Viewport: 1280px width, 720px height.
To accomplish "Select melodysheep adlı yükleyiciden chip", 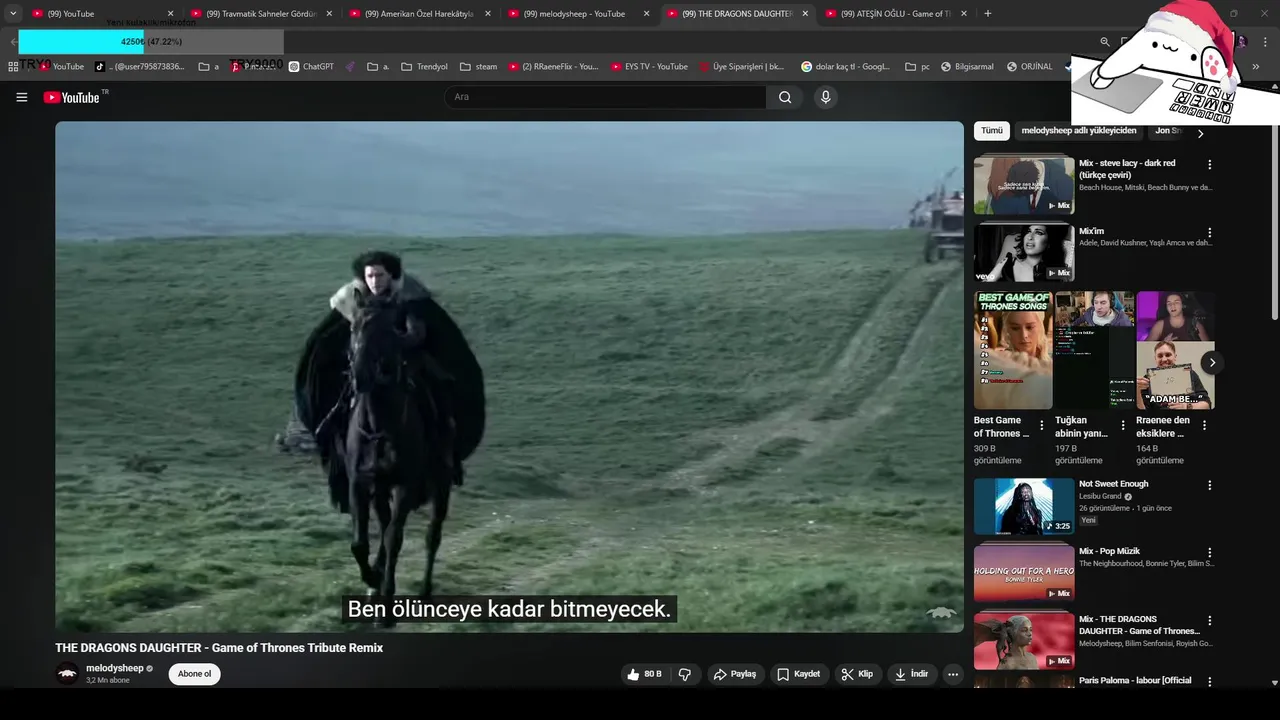I will tap(1079, 131).
